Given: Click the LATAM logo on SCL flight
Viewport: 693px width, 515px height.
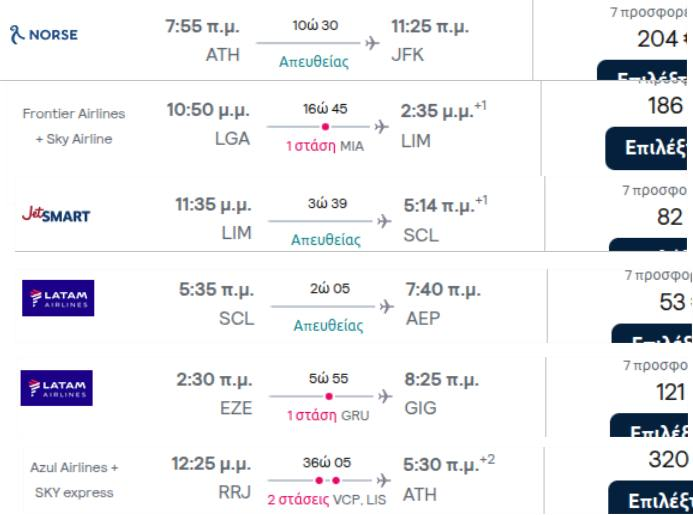Looking at the screenshot, I should (x=58, y=298).
